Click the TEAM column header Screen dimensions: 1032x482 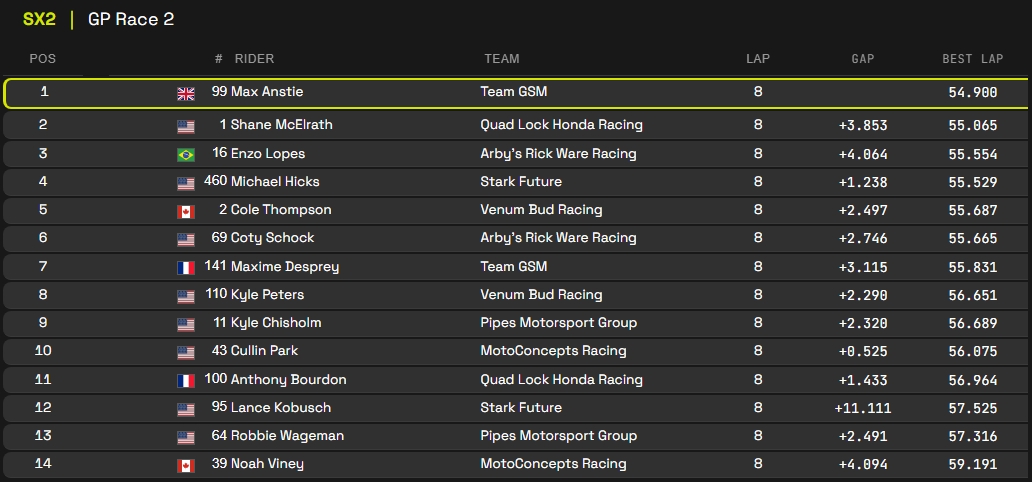click(501, 59)
